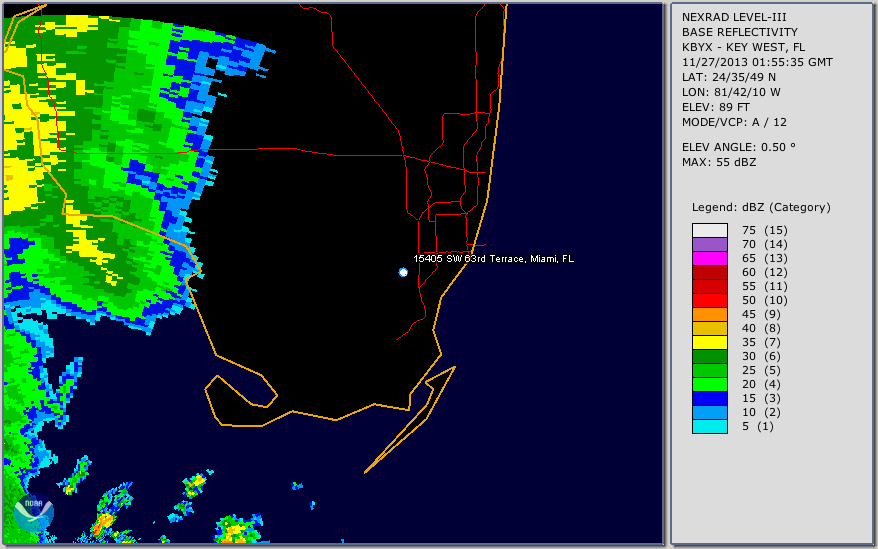878x549 pixels.
Task: Click the legend label 70 (14)
Action: (x=765, y=244)
